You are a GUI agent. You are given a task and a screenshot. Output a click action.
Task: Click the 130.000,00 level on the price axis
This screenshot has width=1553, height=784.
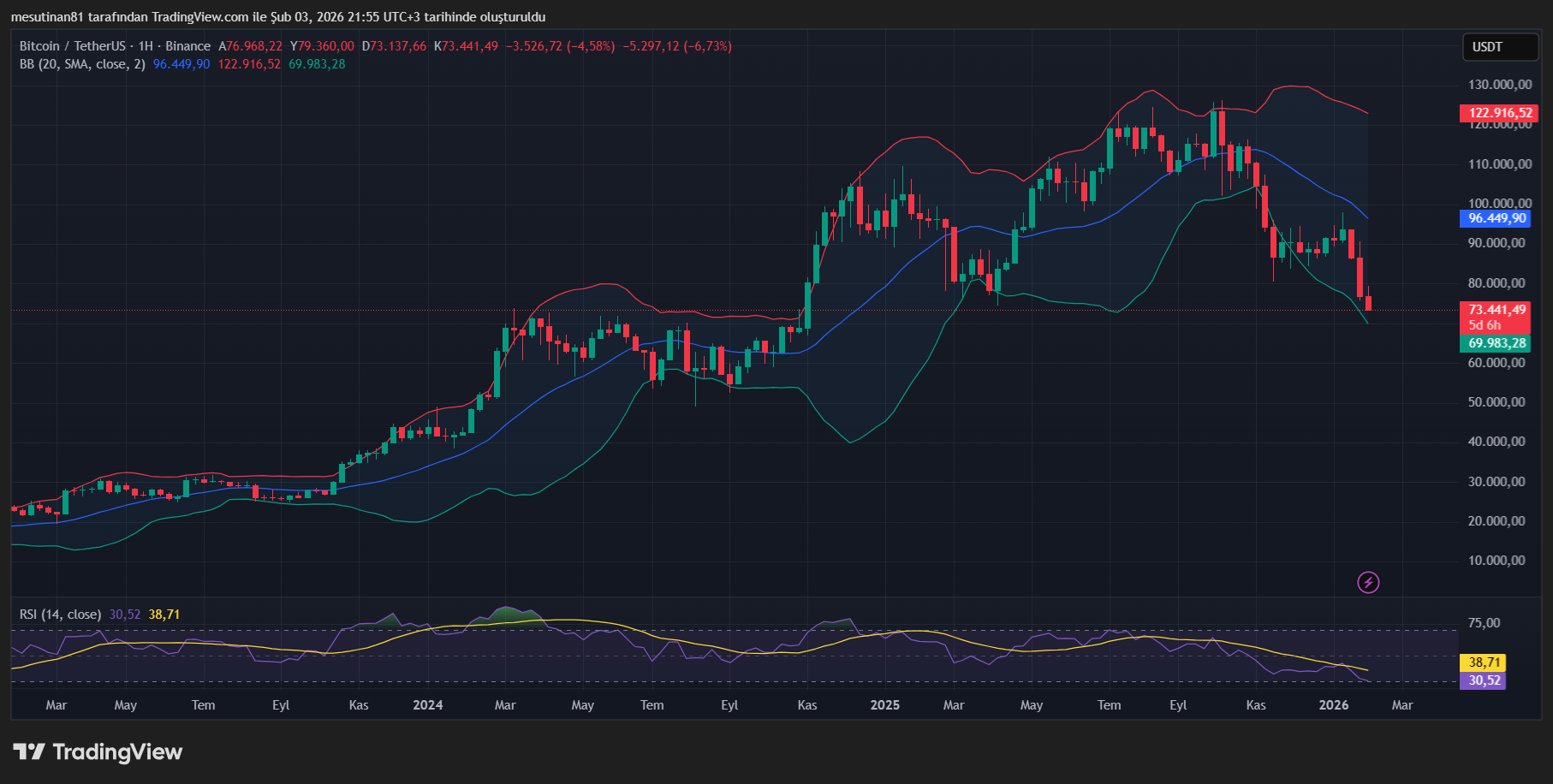click(x=1500, y=85)
